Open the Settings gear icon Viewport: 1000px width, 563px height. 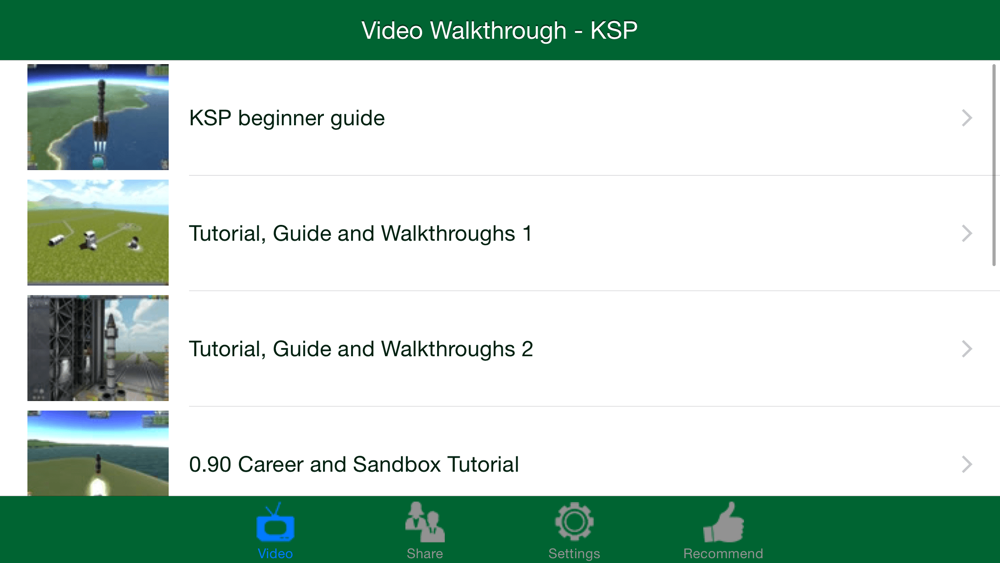coord(574,522)
